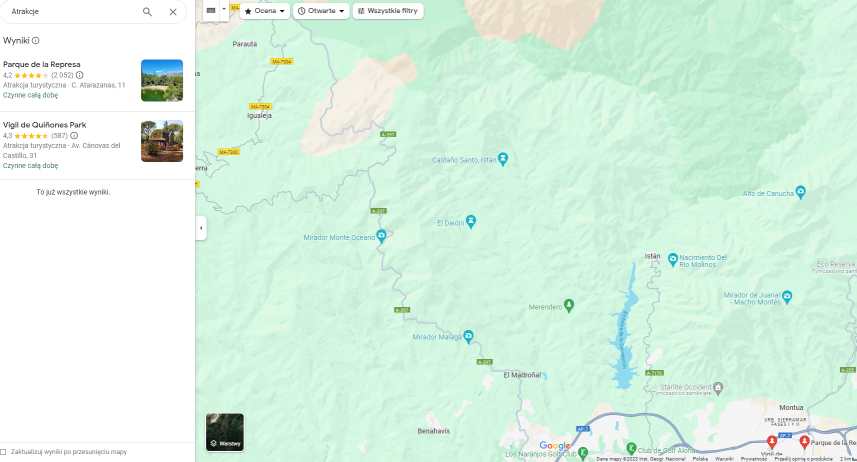Open the Parque de la Represa photo thumbnail
Image resolution: width=857 pixels, height=462 pixels.
pyautogui.click(x=162, y=80)
